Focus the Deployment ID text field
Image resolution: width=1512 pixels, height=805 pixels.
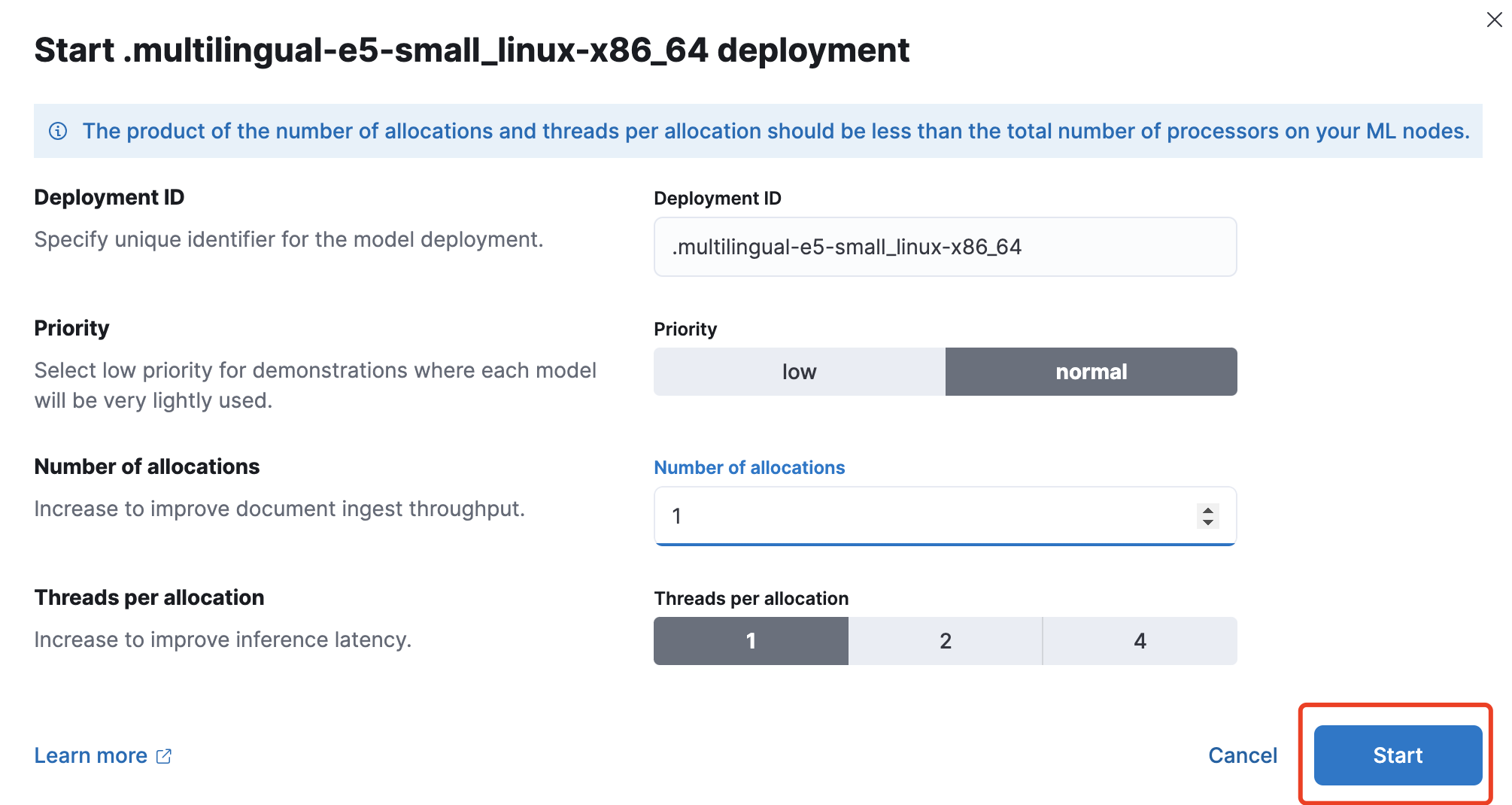946,247
